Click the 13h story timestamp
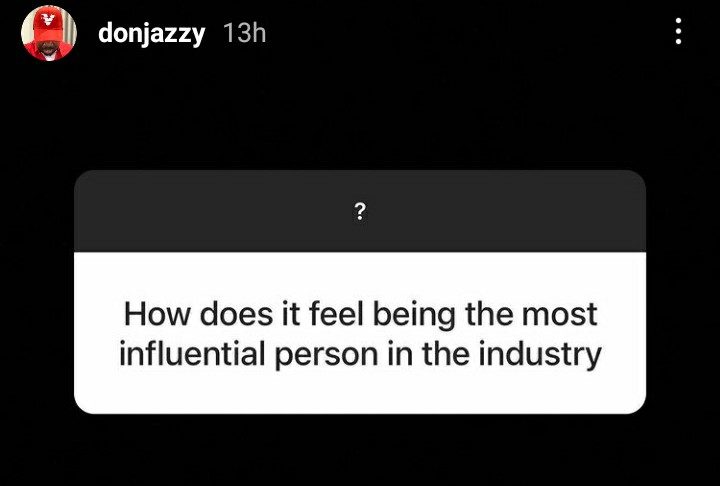Viewport: 720px width, 486px height. point(245,33)
